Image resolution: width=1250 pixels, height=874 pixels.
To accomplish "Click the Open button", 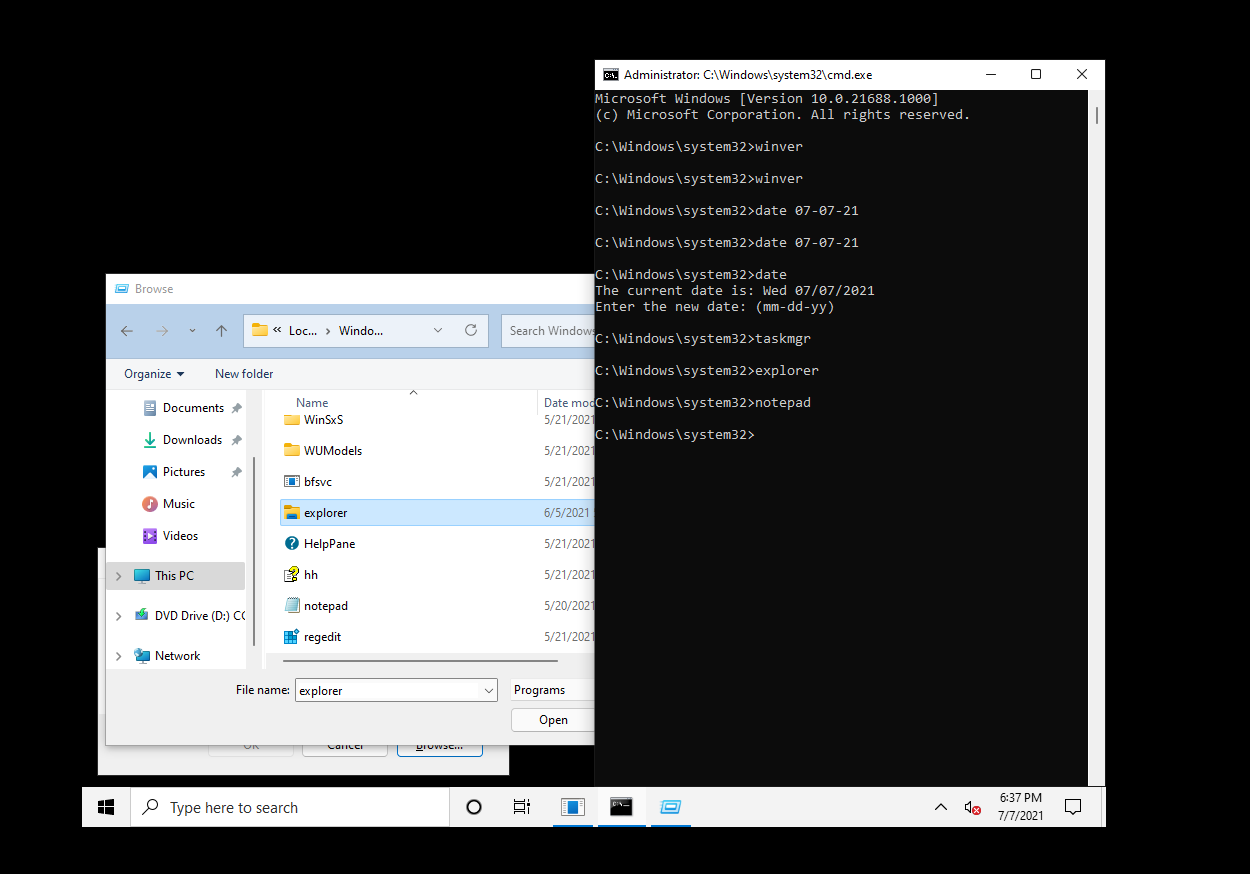I will pos(553,720).
